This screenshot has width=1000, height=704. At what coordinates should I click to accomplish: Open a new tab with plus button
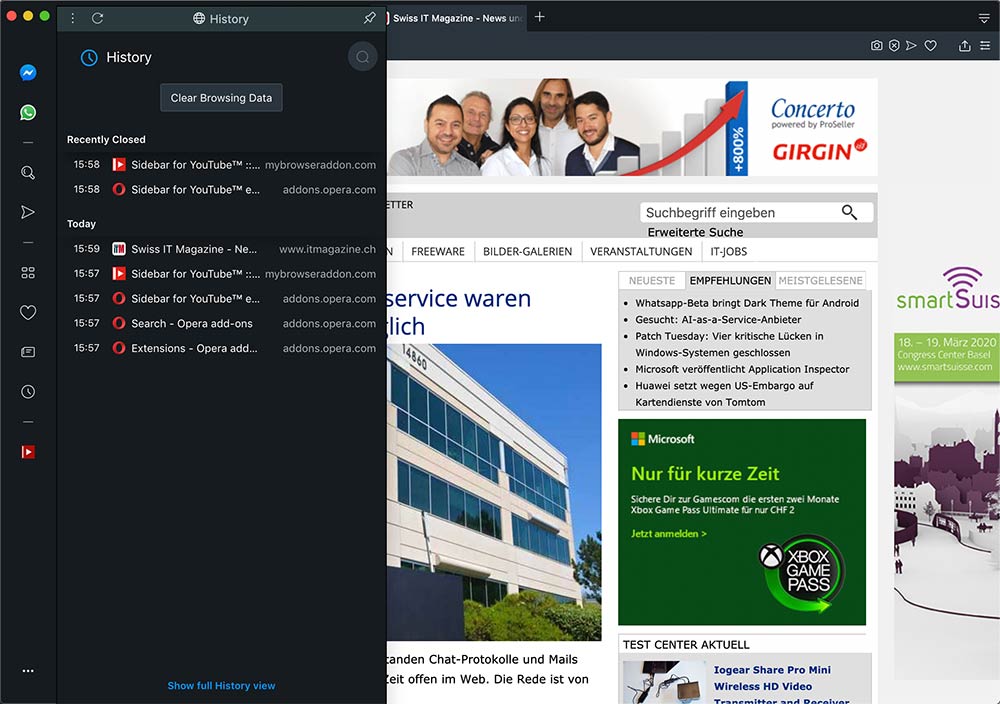tap(540, 17)
